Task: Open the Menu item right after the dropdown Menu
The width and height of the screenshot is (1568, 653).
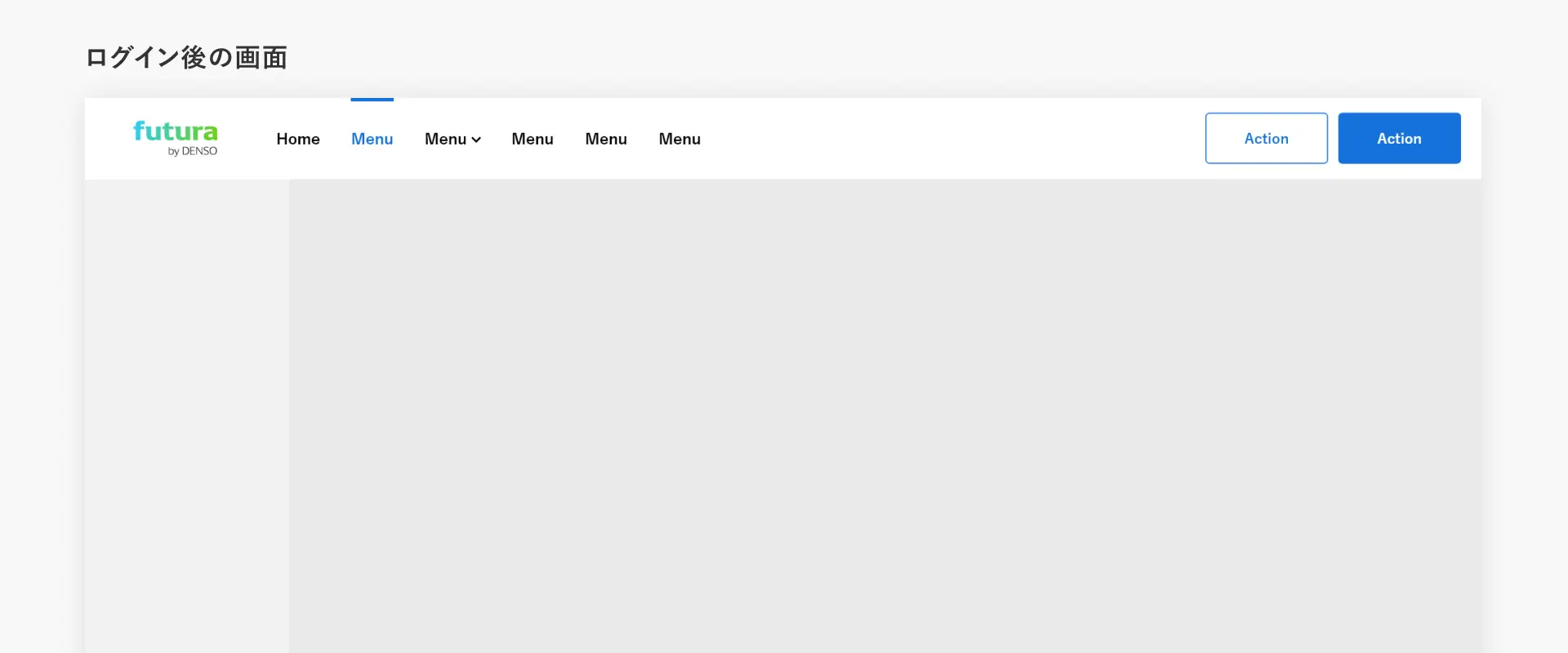Action: click(x=532, y=139)
